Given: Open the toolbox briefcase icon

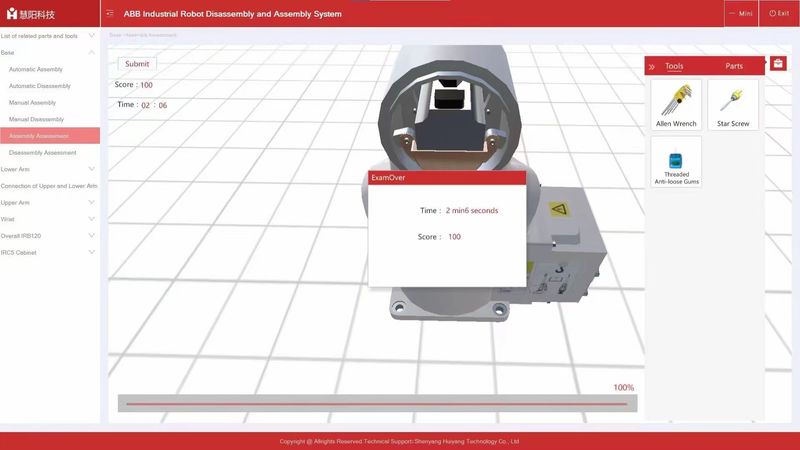Looking at the screenshot, I should (778, 64).
